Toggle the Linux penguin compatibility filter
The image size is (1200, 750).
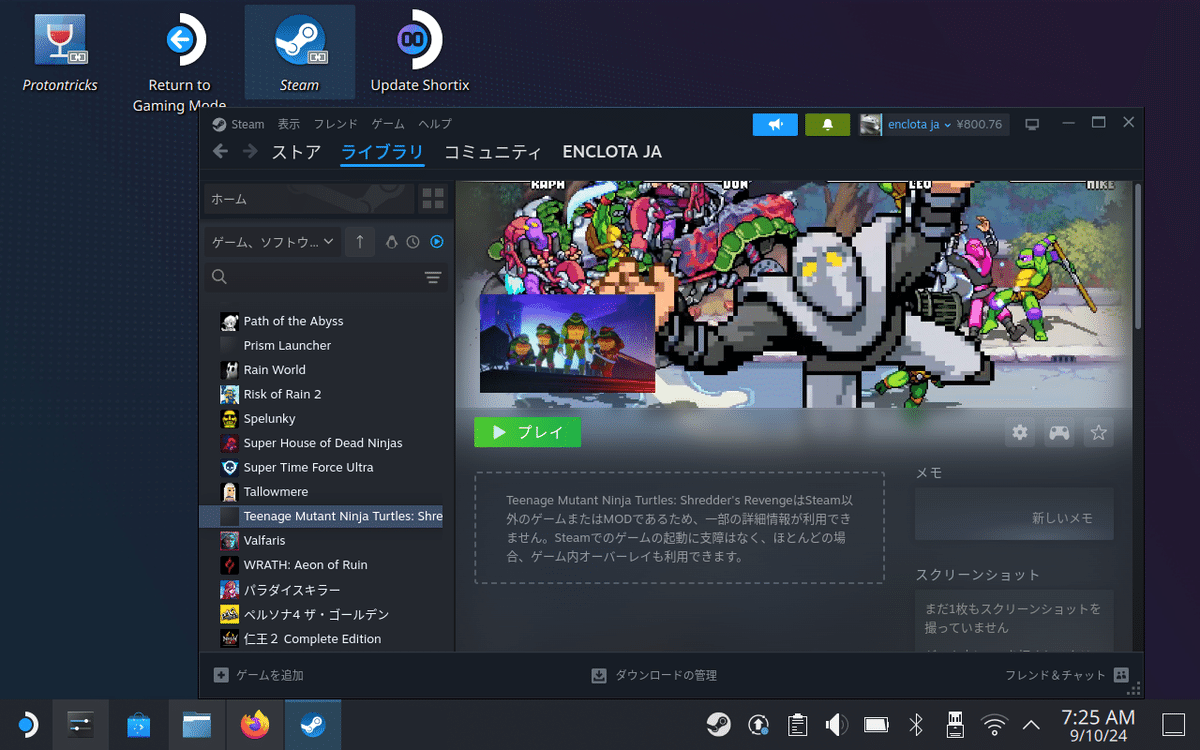pos(392,242)
